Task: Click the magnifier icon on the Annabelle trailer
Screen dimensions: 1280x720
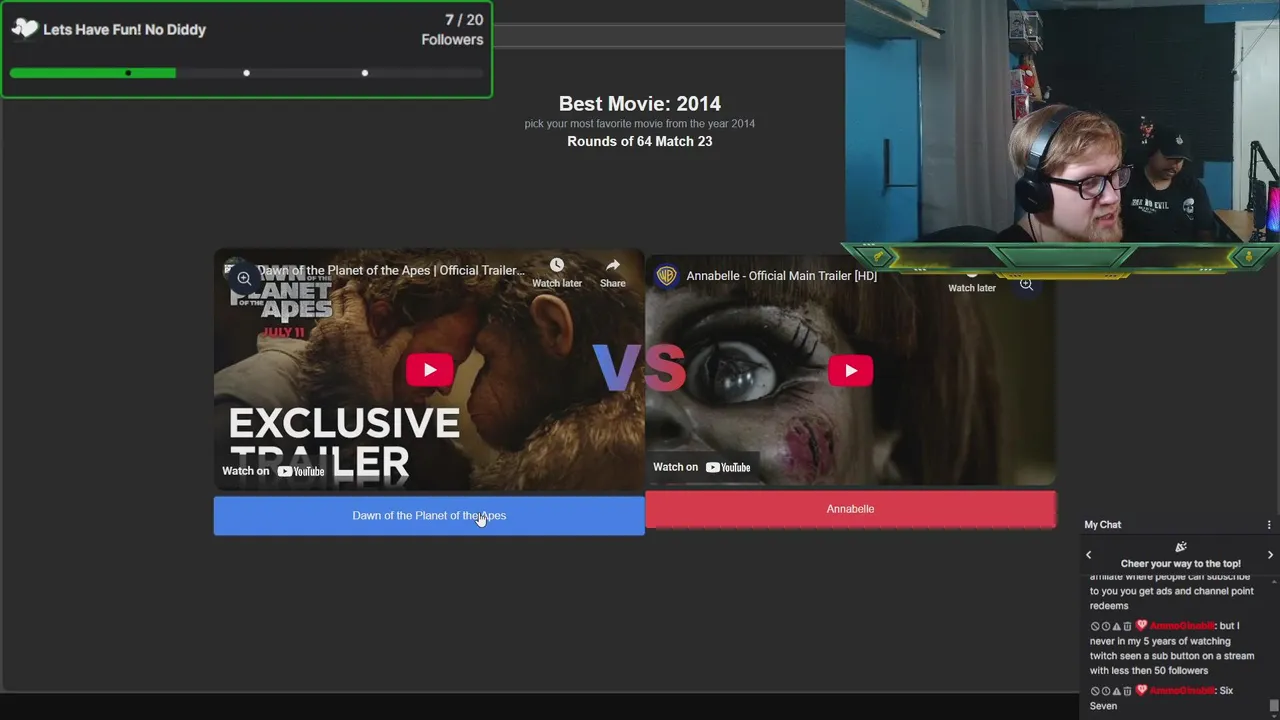Action: pos(1026,284)
